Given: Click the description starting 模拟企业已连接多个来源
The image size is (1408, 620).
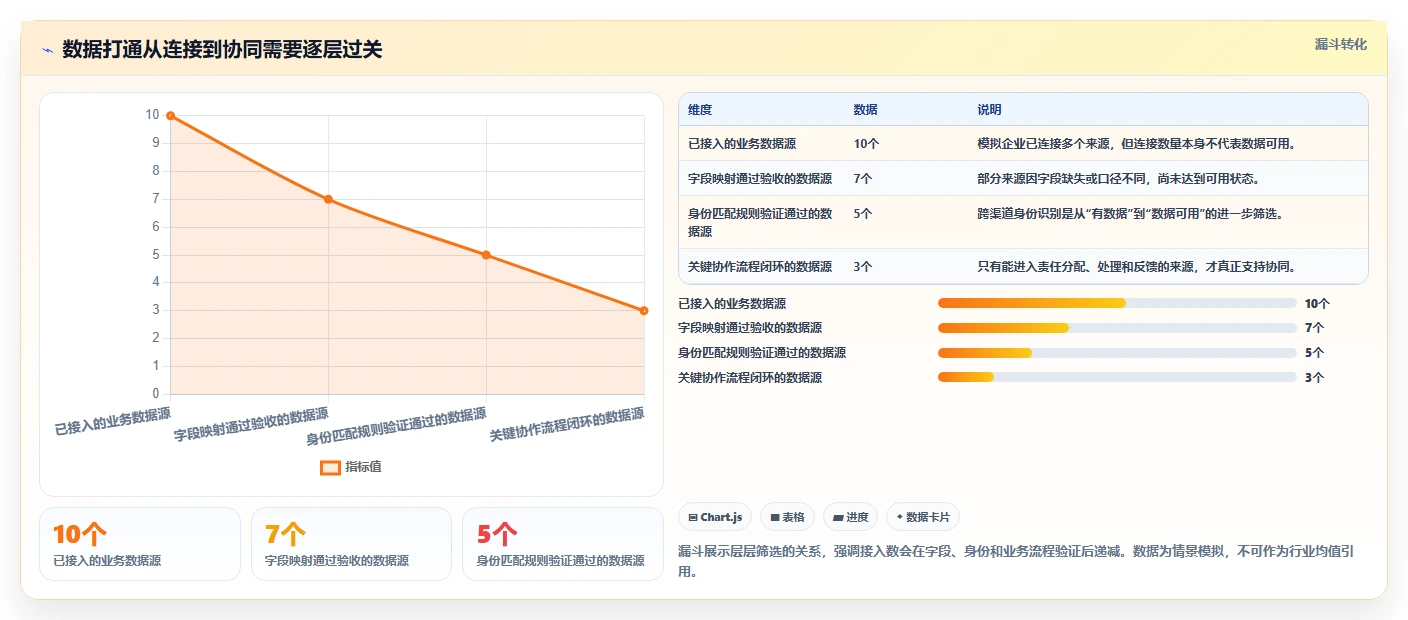Looking at the screenshot, I should 1137,144.
